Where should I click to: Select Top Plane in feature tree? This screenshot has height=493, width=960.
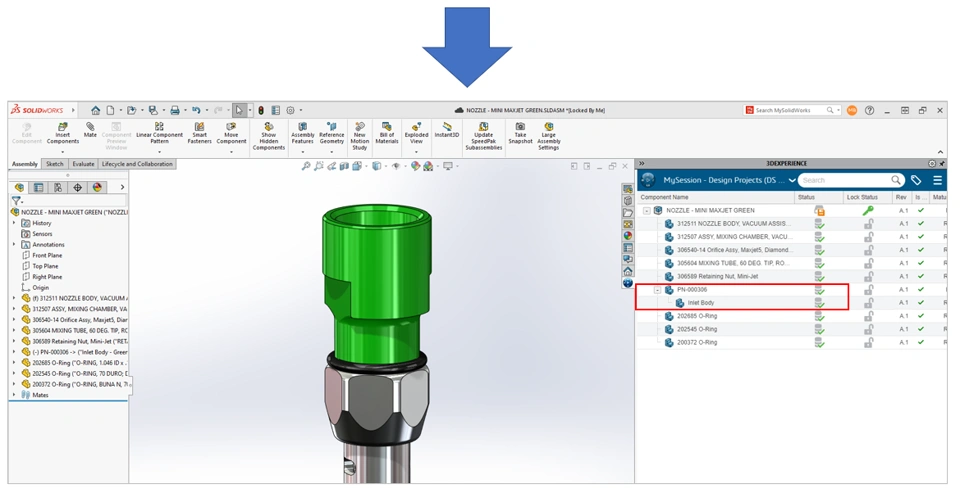click(45, 266)
